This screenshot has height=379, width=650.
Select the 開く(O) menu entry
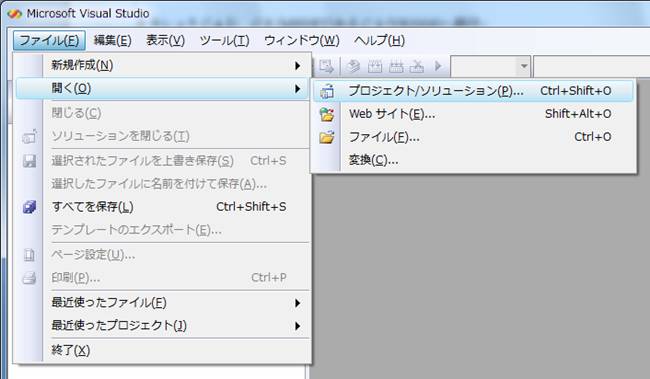click(x=162, y=88)
